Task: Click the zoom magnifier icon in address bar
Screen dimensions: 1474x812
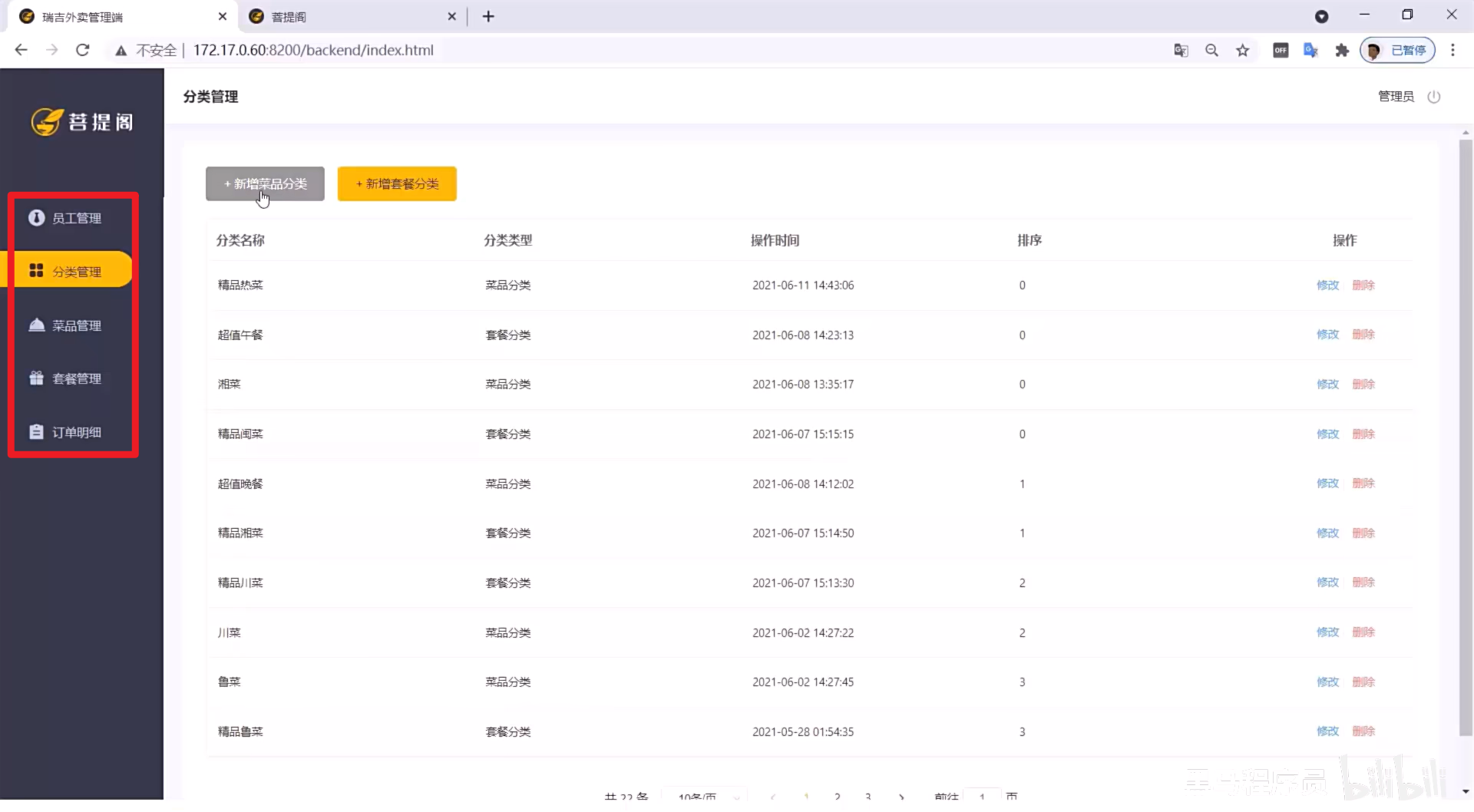Action: (1211, 51)
